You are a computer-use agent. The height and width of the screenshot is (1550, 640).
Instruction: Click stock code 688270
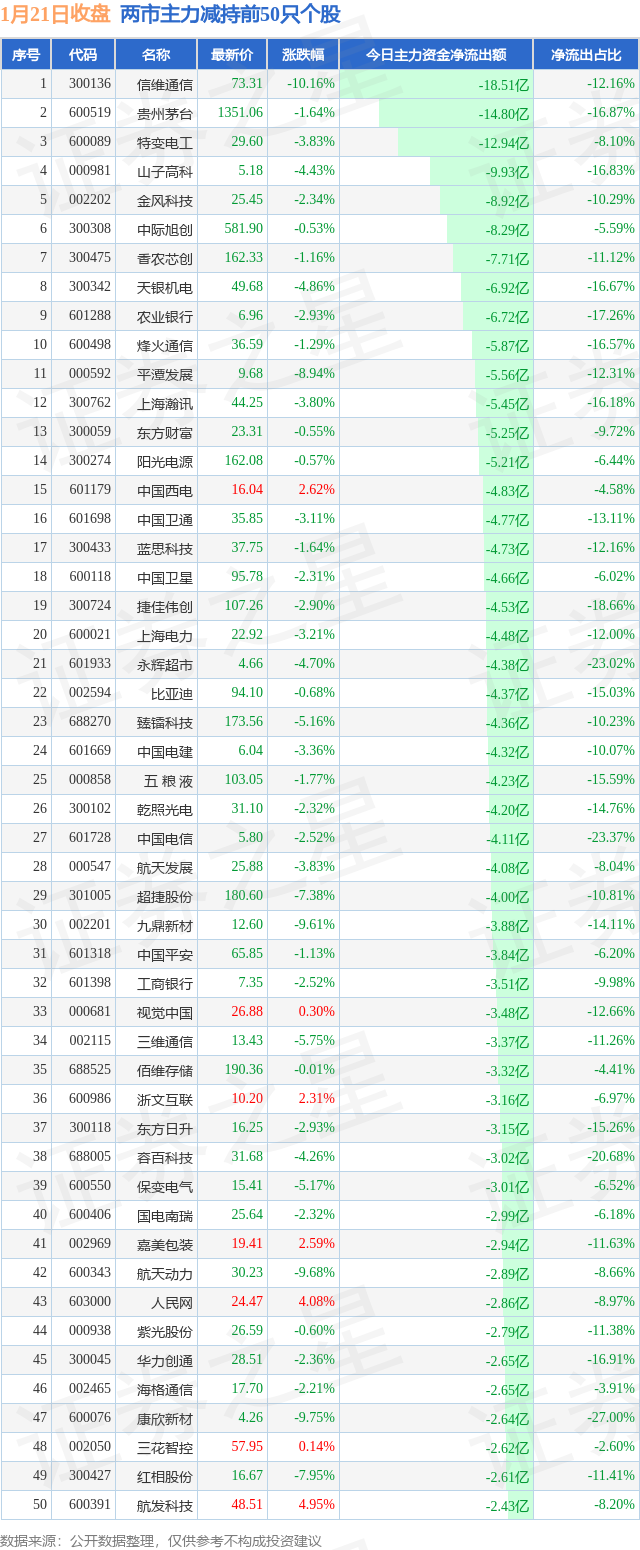coord(89,722)
